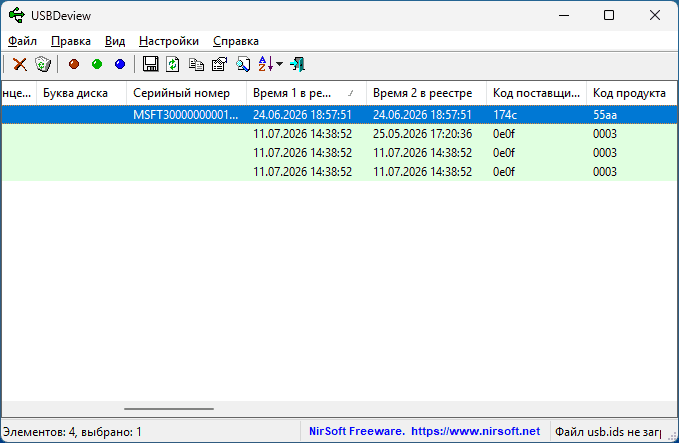This screenshot has height=443, width=679.
Task: Open the Справка menu
Action: coord(236,41)
